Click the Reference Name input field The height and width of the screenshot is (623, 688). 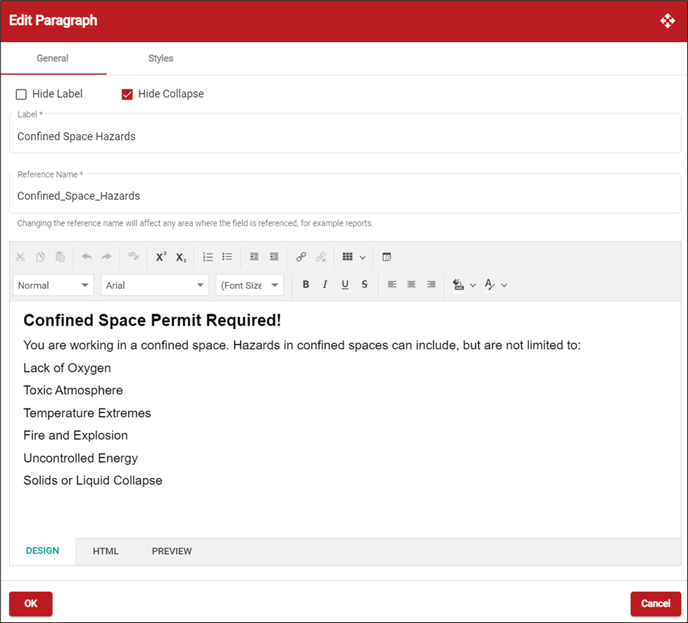pyautogui.click(x=345, y=193)
